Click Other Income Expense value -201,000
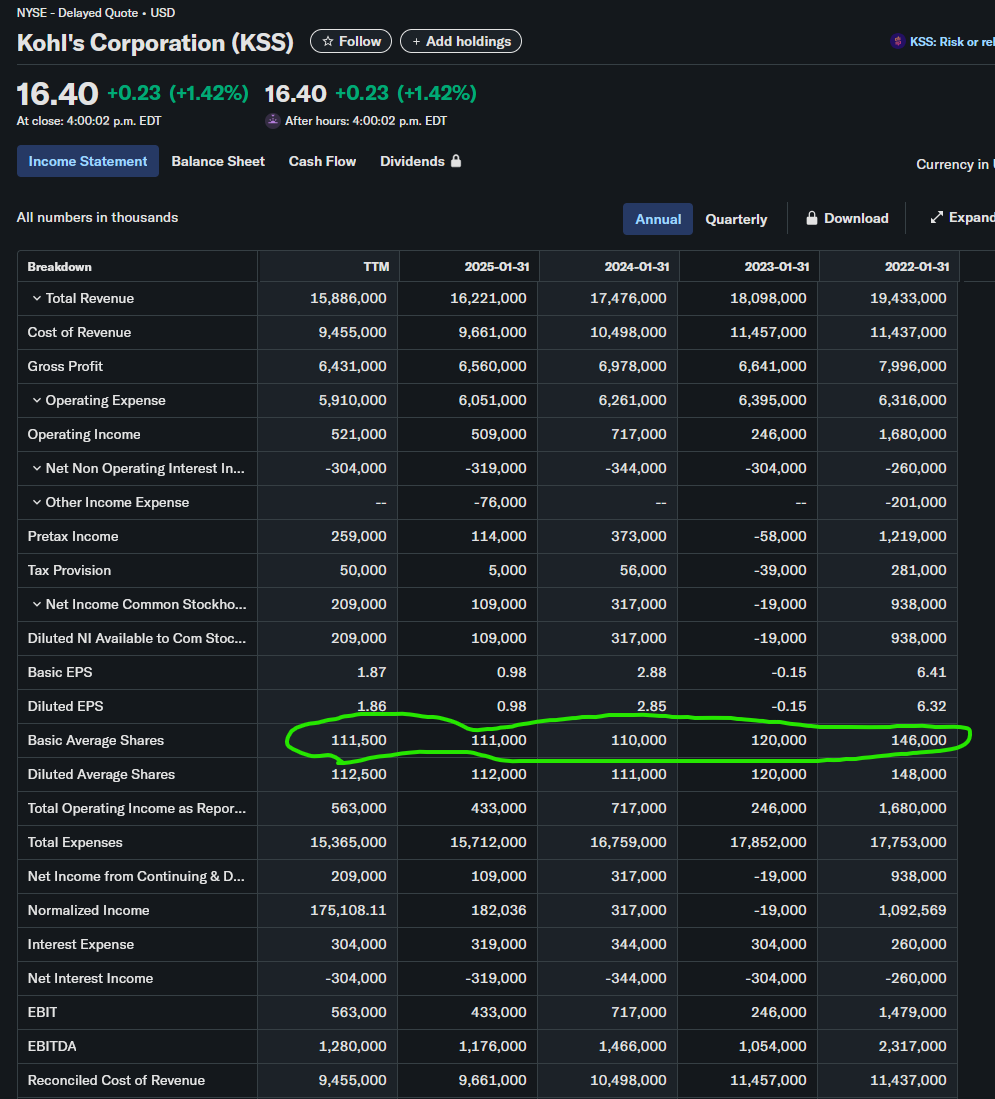This screenshot has height=1099, width=995. pyautogui.click(x=915, y=503)
